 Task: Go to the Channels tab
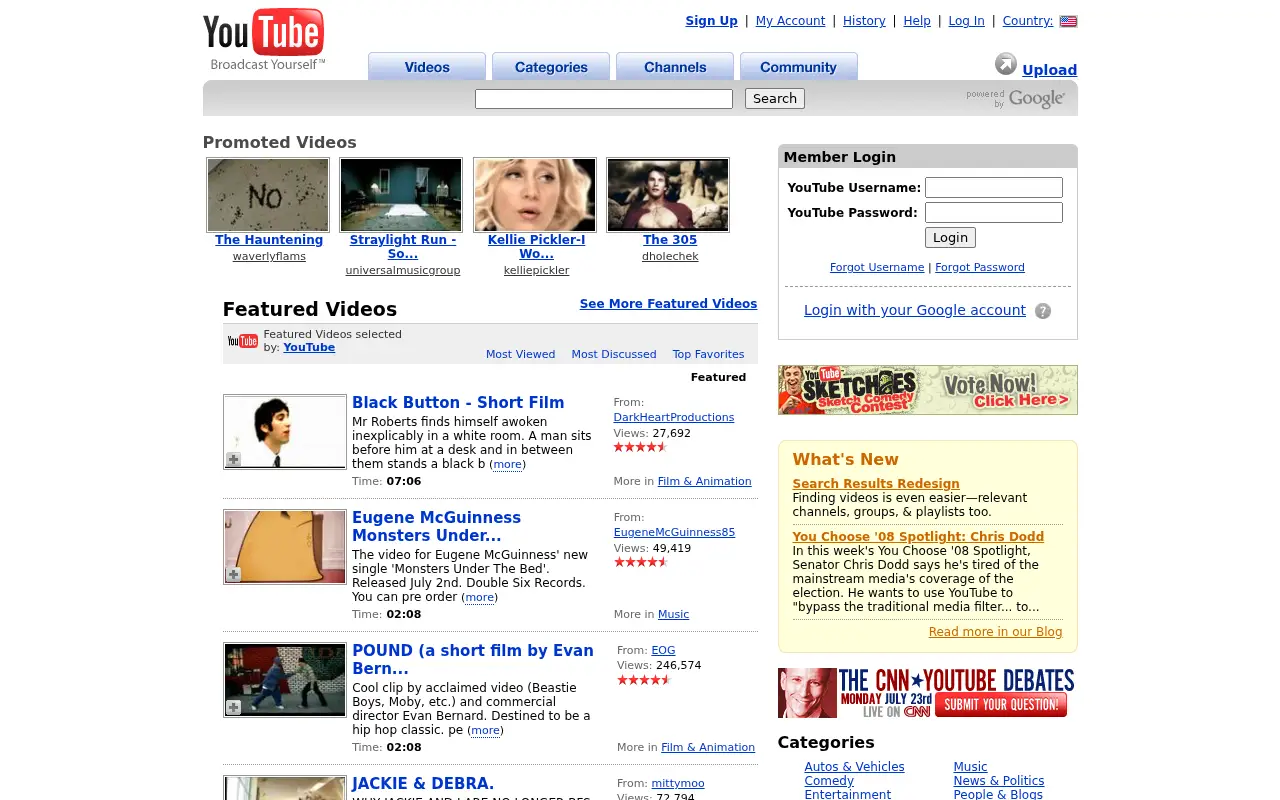coord(675,67)
